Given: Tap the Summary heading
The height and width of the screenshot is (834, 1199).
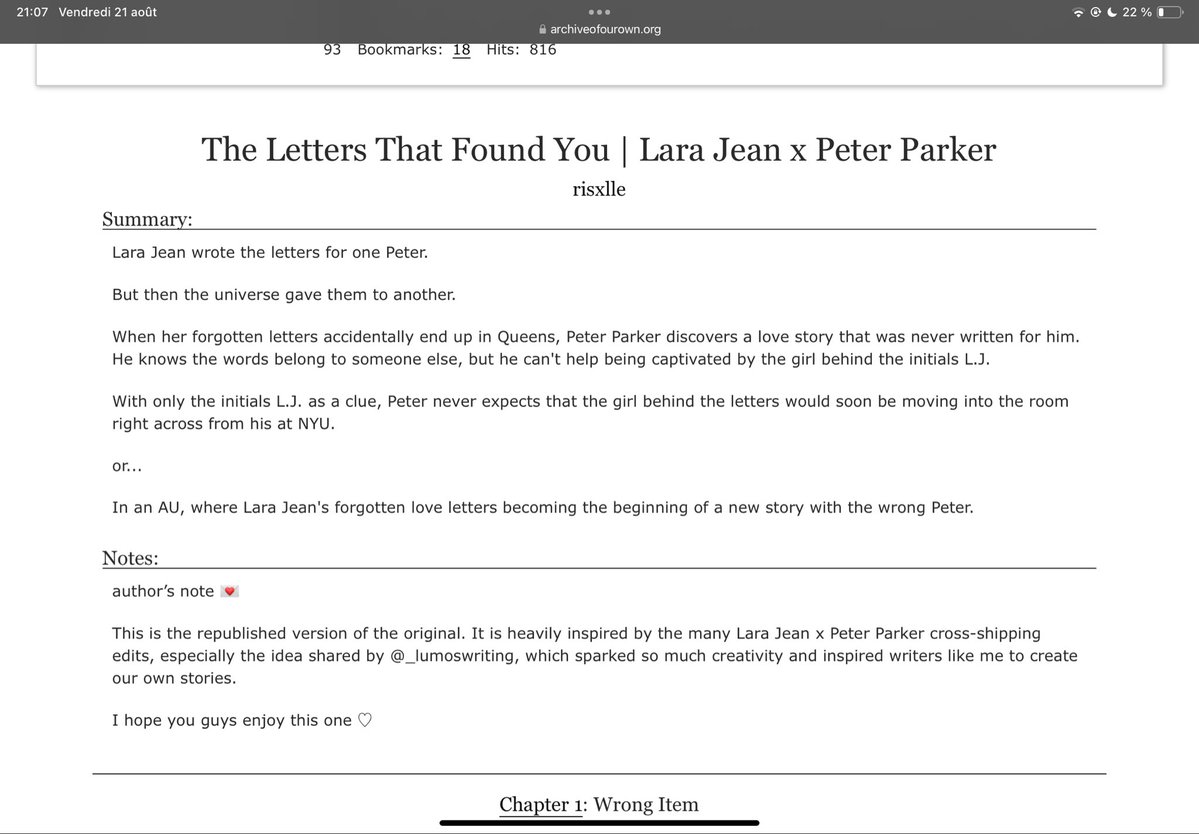Looking at the screenshot, I should [148, 219].
